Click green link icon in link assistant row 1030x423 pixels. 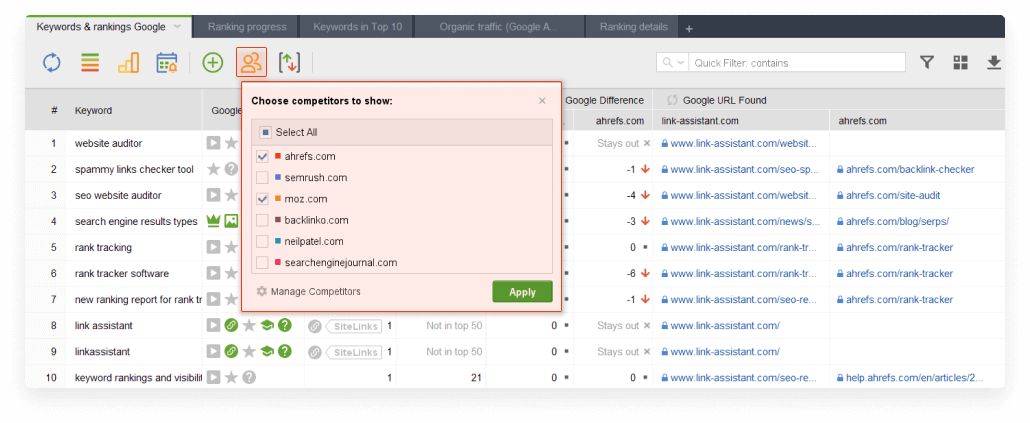231,325
